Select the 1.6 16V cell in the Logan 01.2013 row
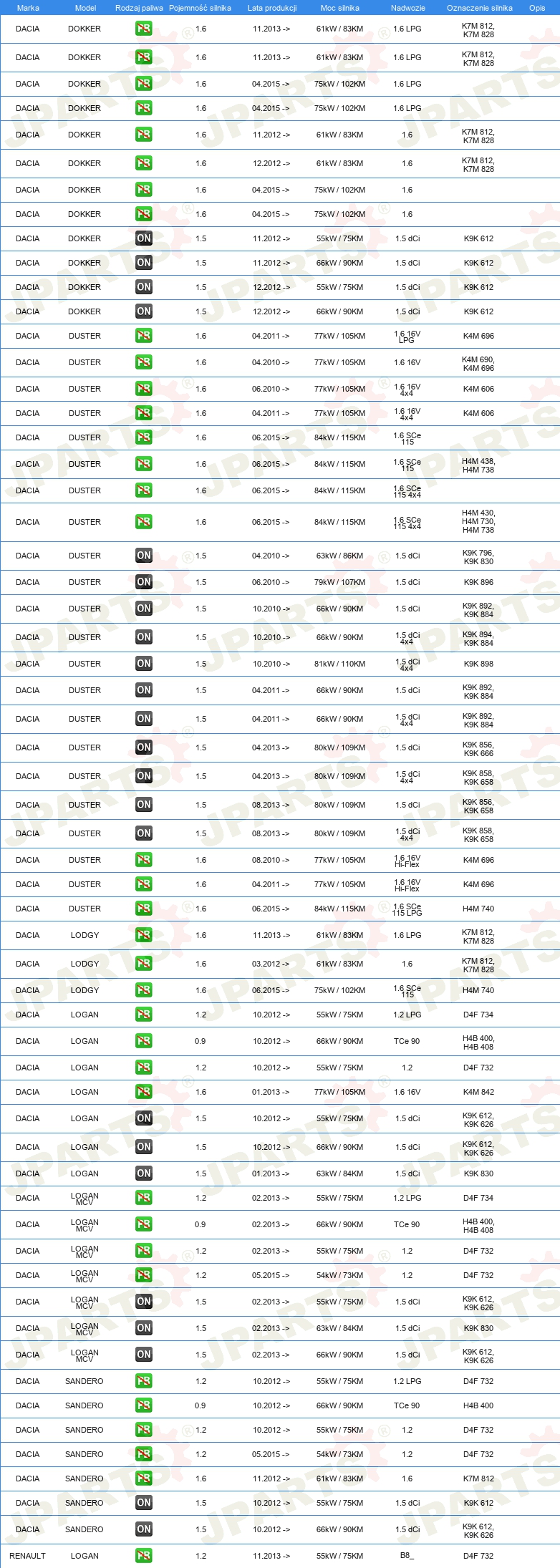The image size is (560, 1568). 407,1092
